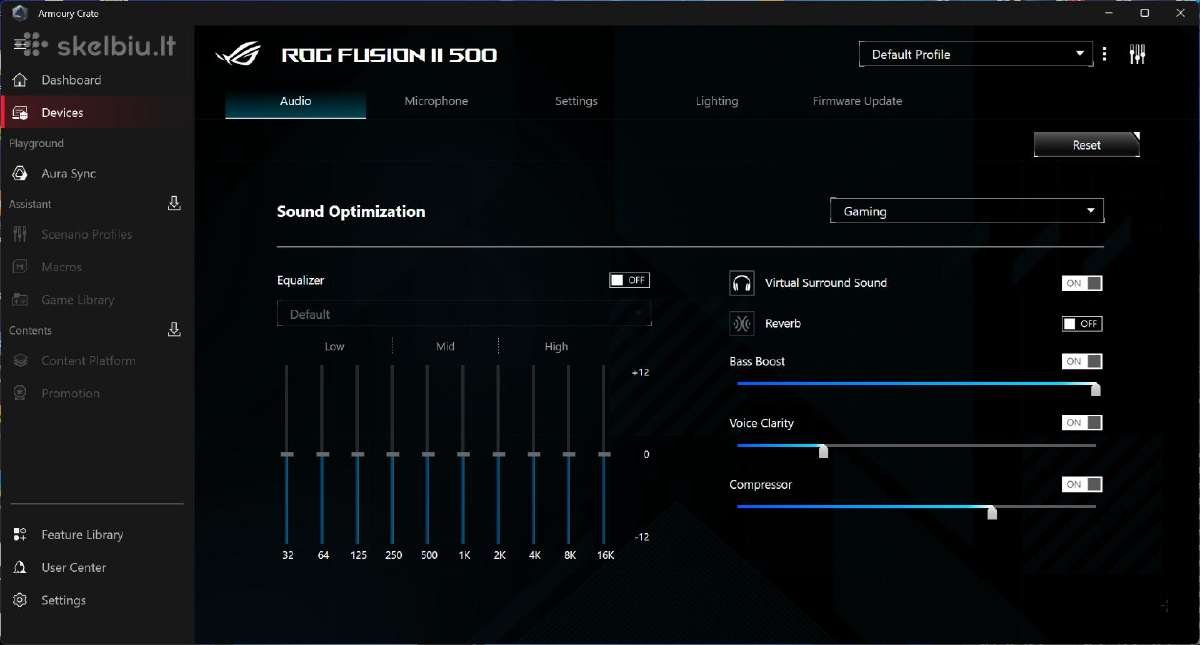Click the 16K equalizer band slider
This screenshot has width=1200, height=645.
point(604,454)
